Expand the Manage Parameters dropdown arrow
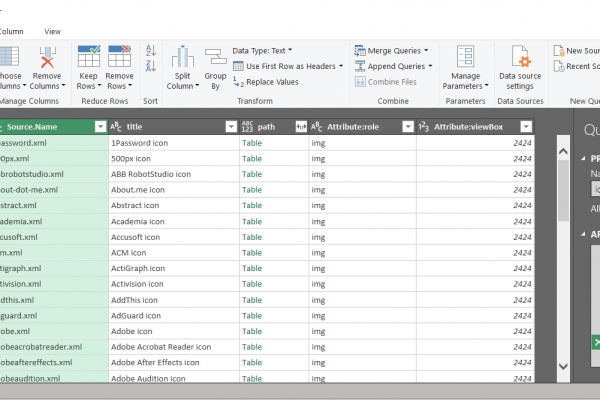The image size is (600, 400). 486,85
